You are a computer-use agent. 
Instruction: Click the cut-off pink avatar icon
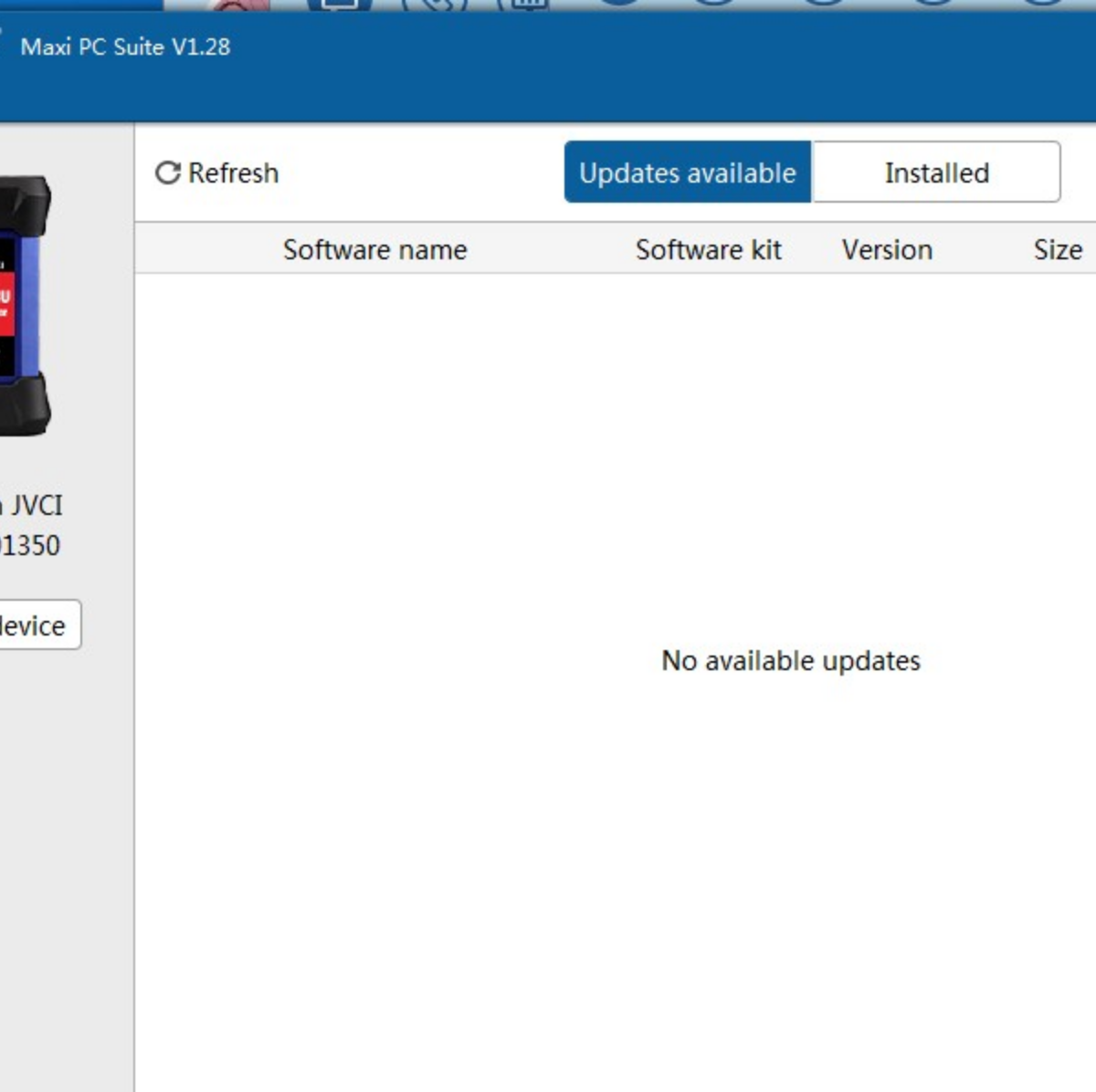(238, 5)
